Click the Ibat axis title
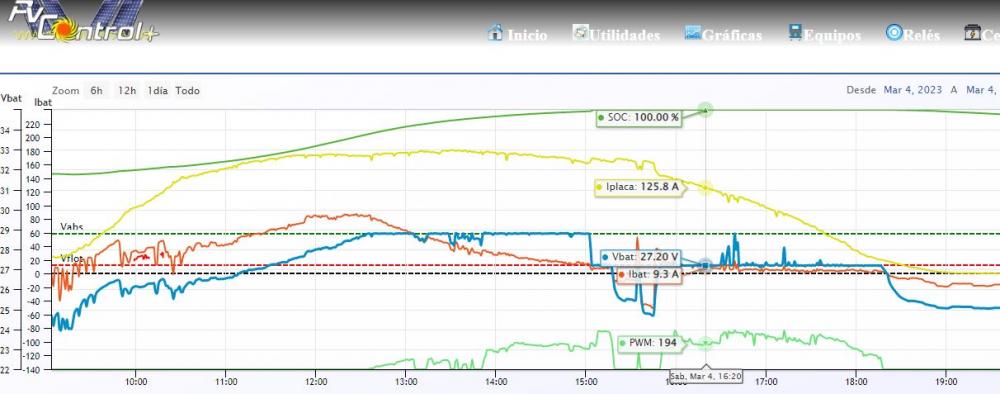The height and width of the screenshot is (394, 1000). click(43, 102)
